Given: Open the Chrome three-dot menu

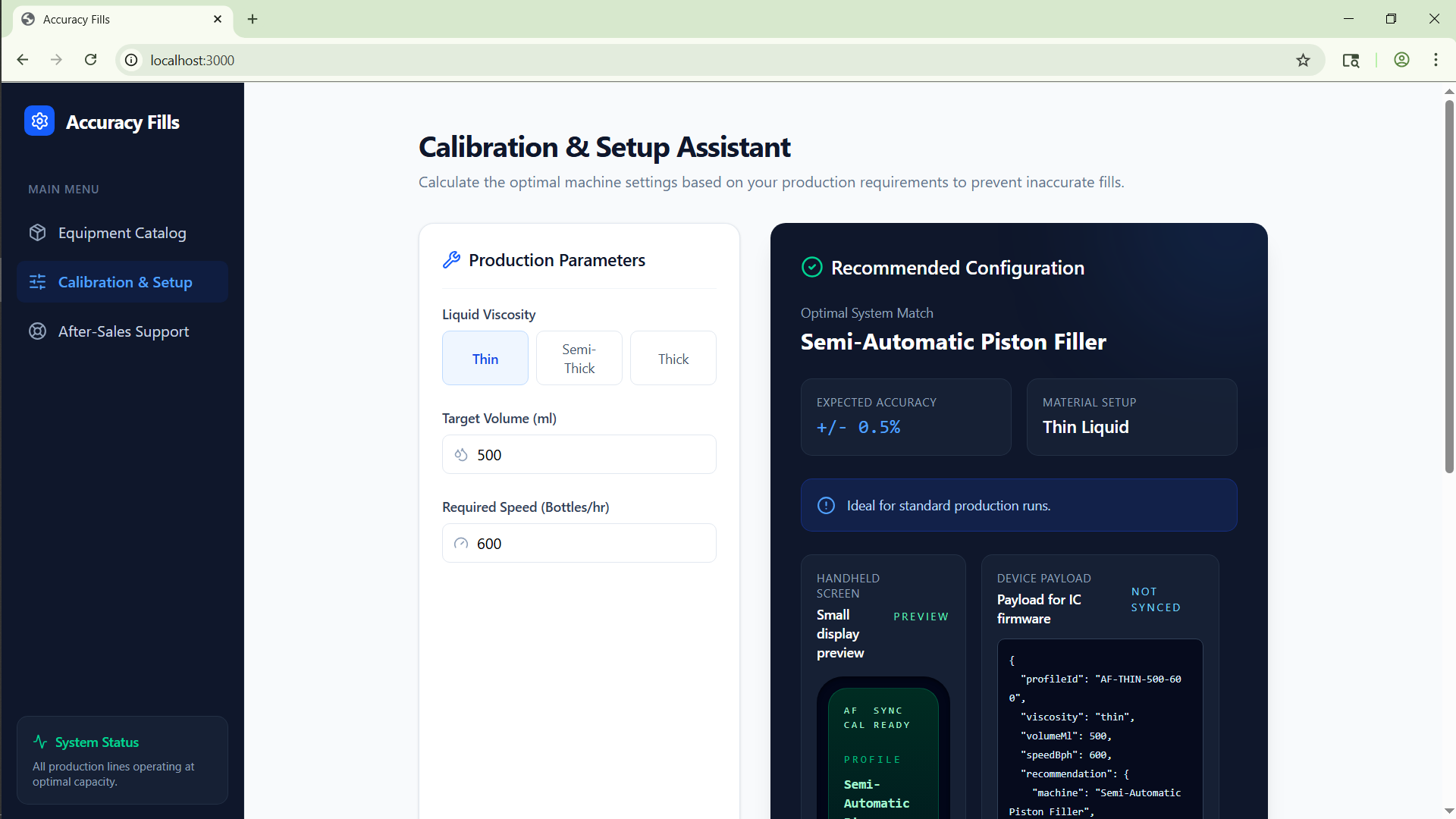Looking at the screenshot, I should (x=1436, y=60).
